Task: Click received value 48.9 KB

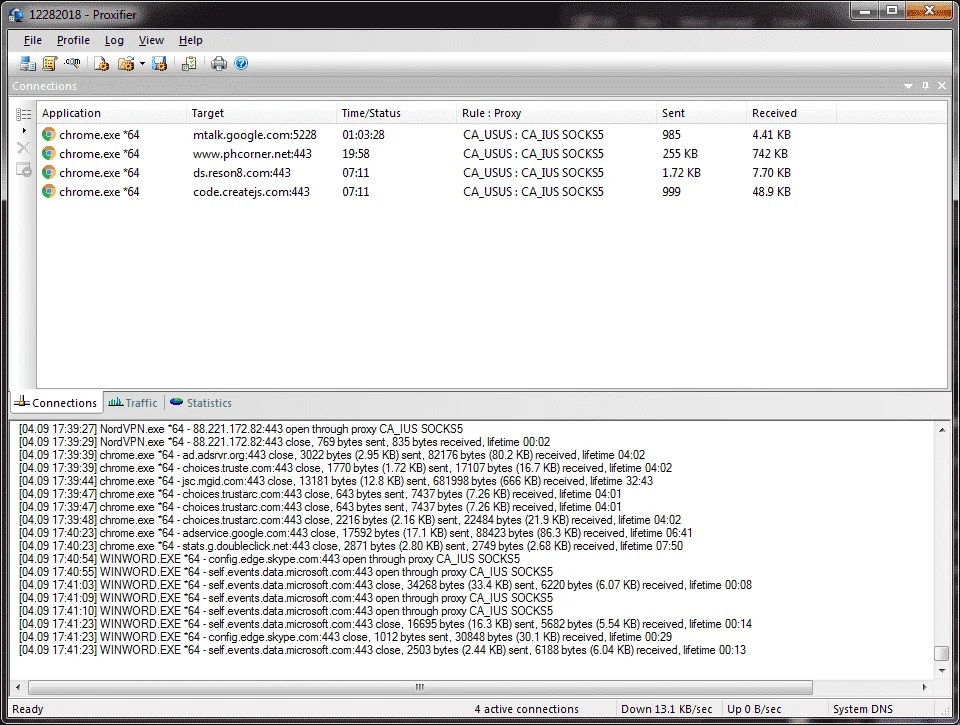Action: tap(771, 191)
